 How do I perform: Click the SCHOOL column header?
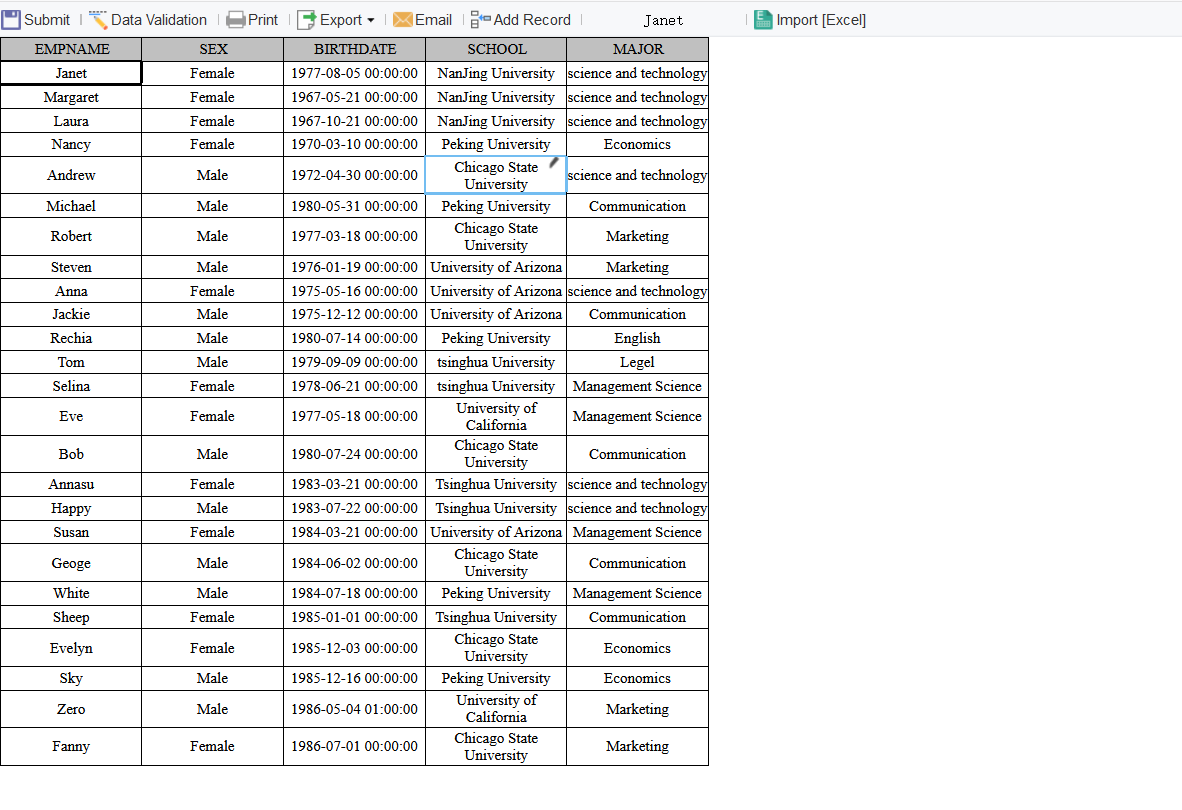(x=496, y=48)
